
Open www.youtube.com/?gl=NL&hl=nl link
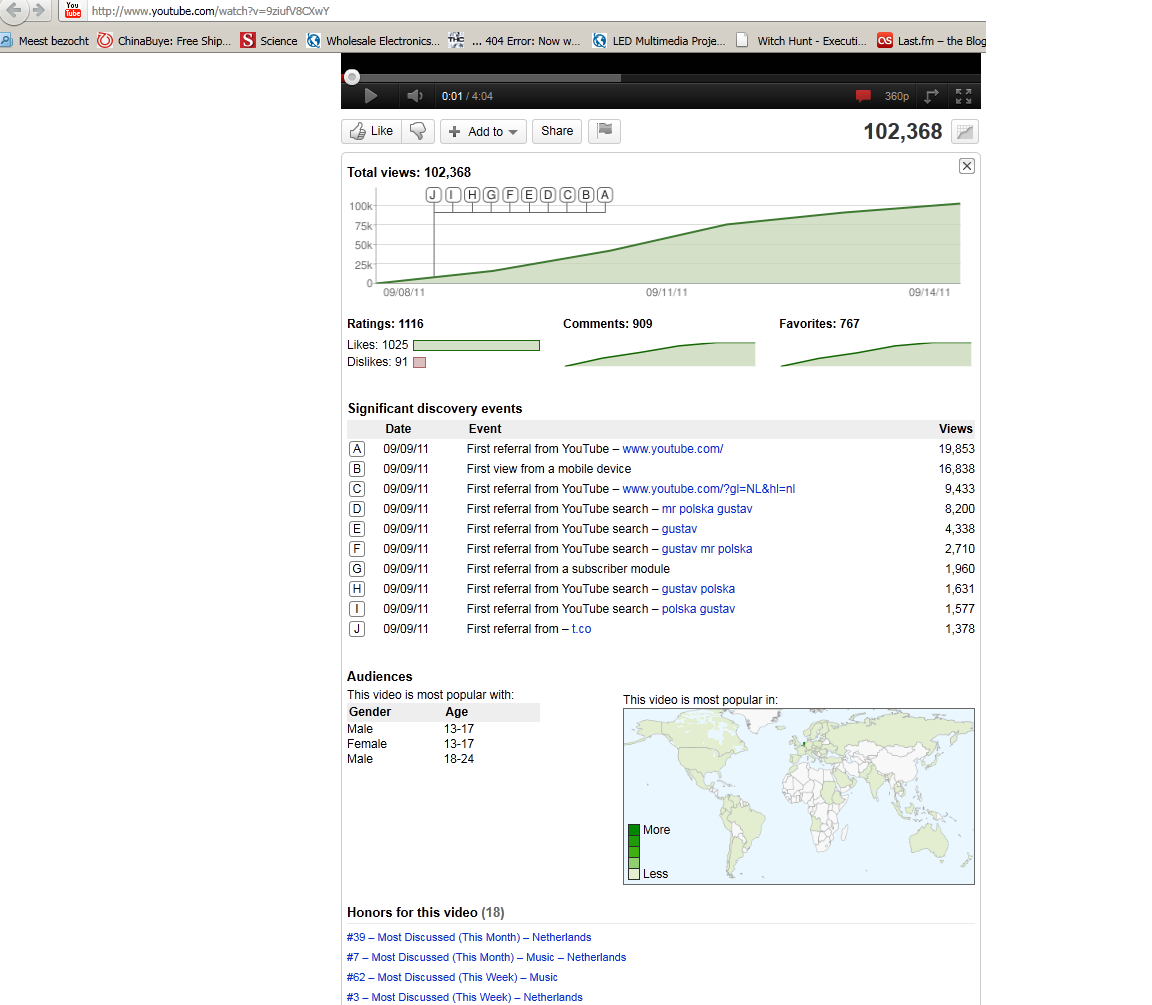point(708,489)
